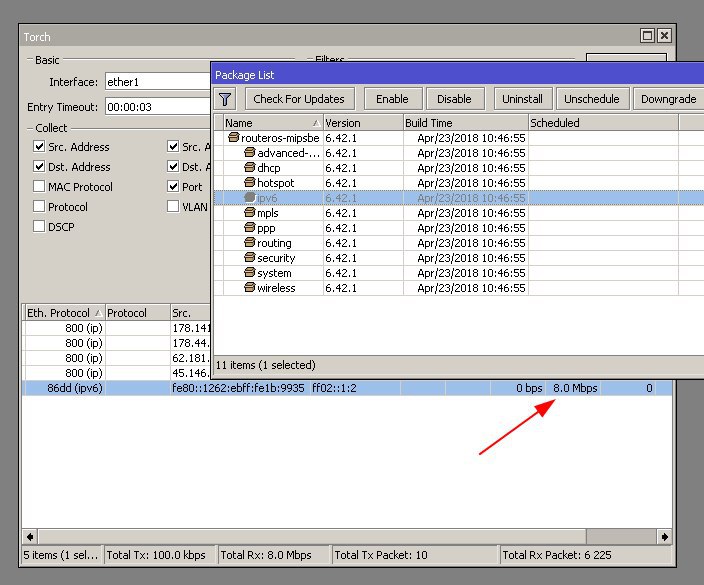Enable the Protocol checkbox
This screenshot has height=585, width=704.
[39, 207]
